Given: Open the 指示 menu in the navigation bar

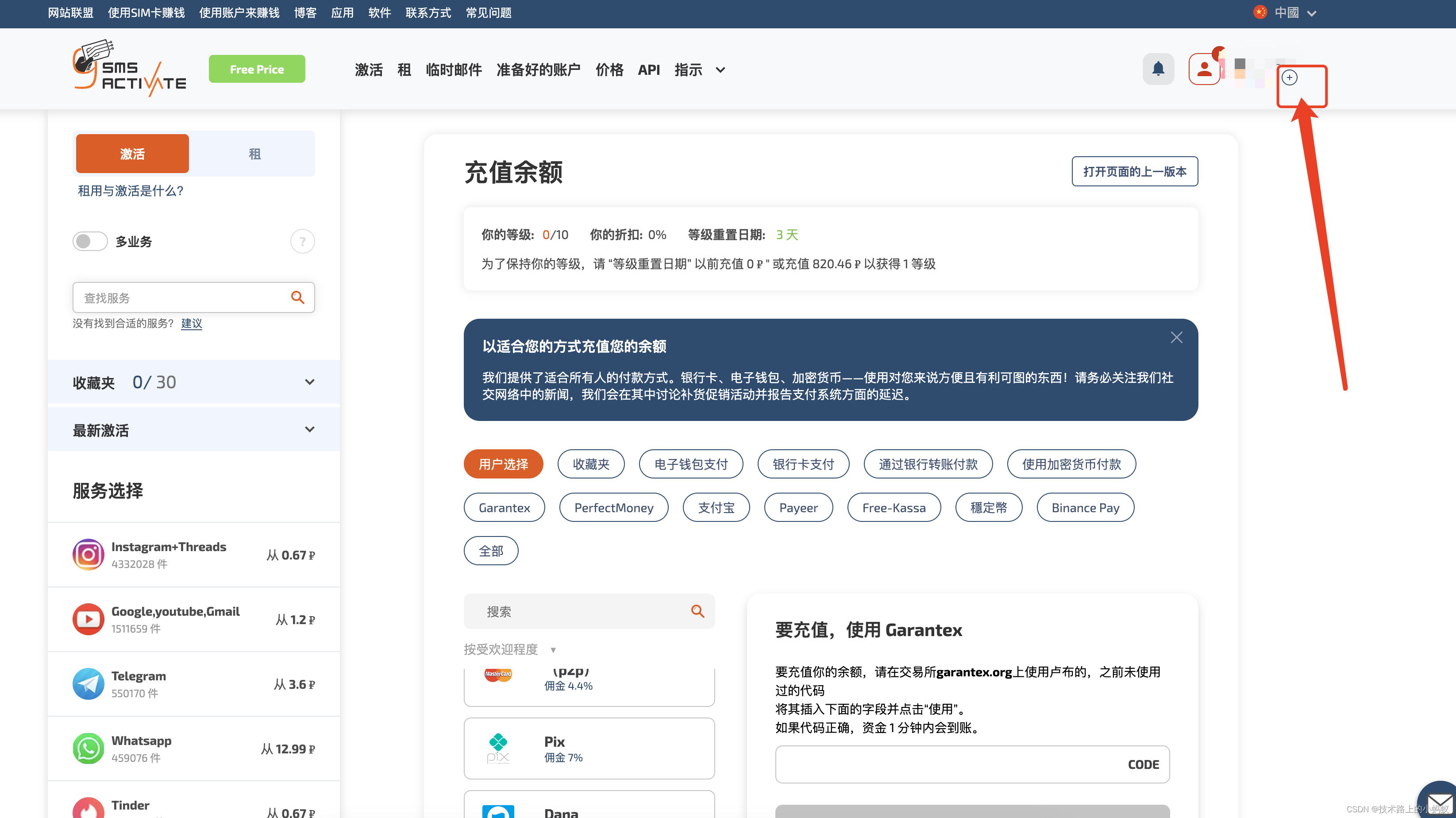Looking at the screenshot, I should click(689, 69).
